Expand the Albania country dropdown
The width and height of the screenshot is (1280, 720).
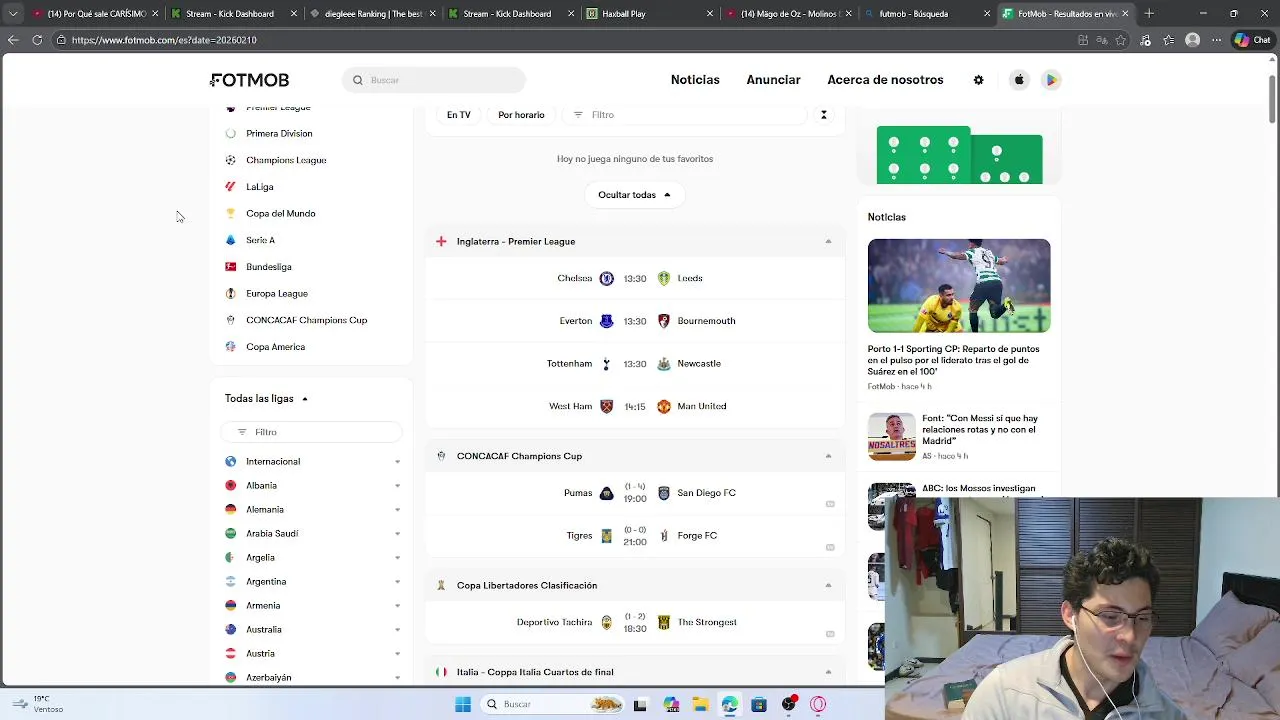[397, 486]
